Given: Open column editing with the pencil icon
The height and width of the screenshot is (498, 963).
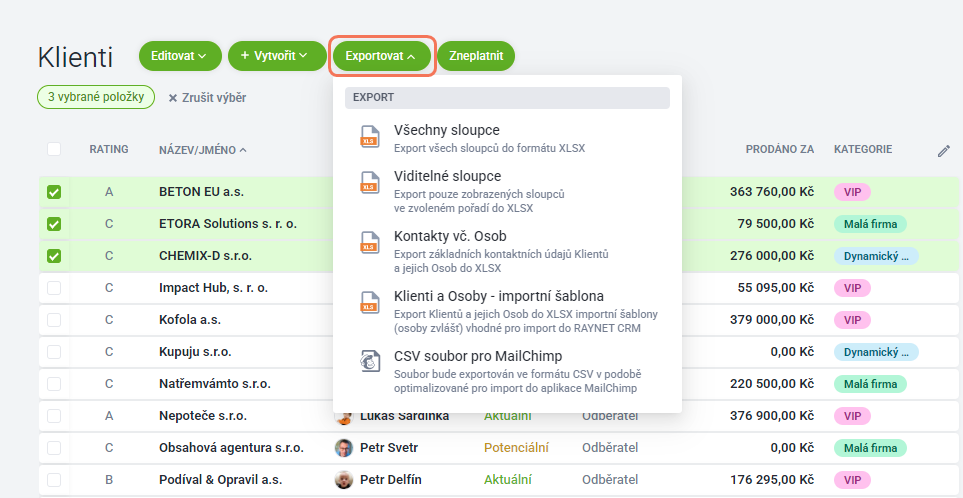Looking at the screenshot, I should coord(944,151).
